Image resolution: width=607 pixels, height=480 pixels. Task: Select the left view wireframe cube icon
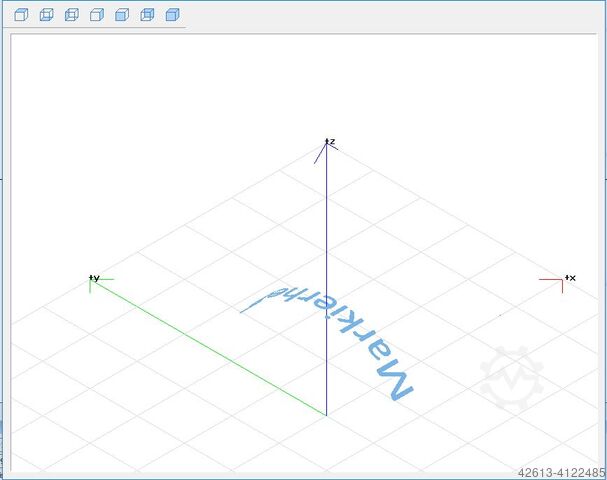(x=71, y=15)
